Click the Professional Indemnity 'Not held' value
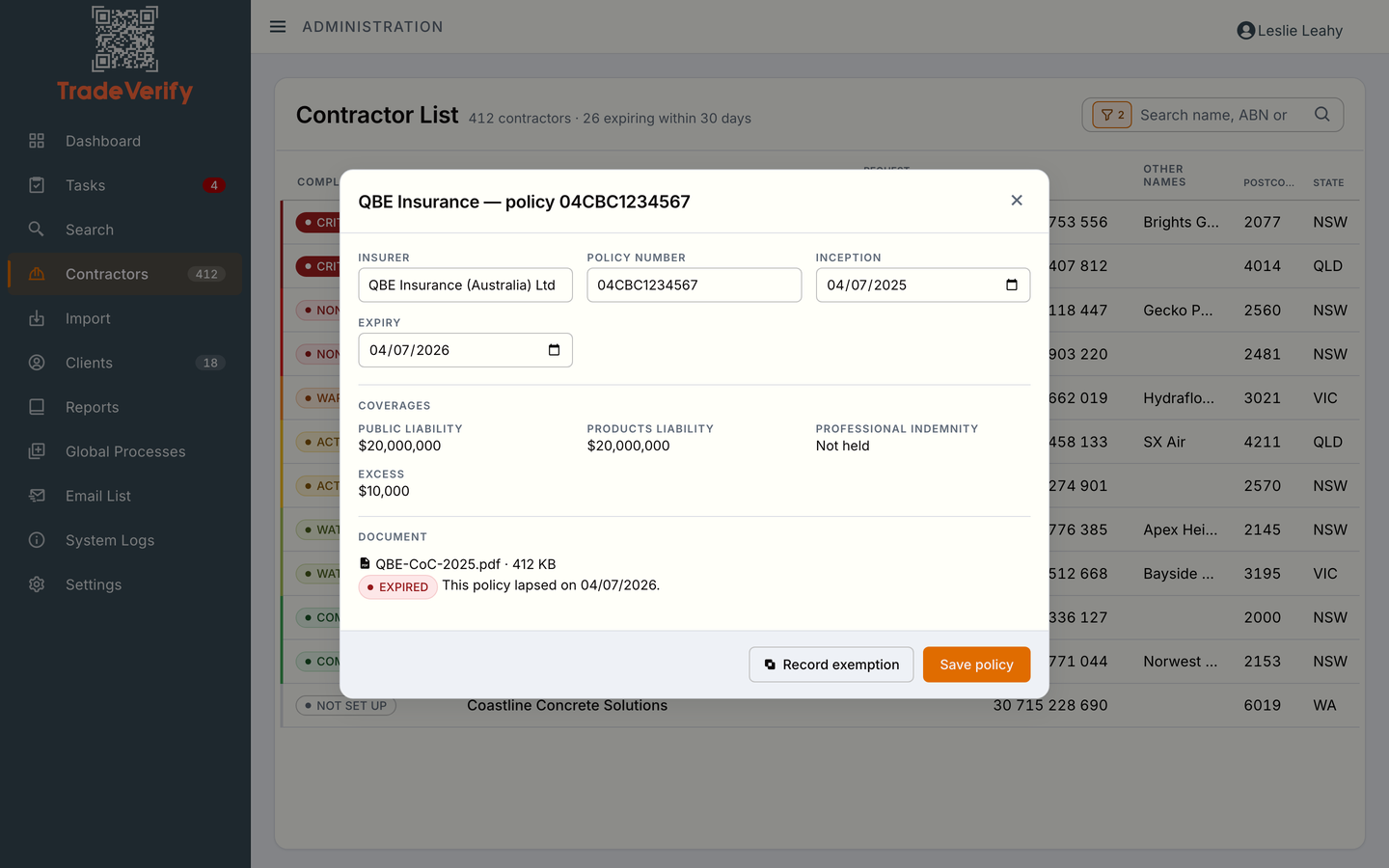Viewport: 1389px width, 868px height. pos(843,446)
